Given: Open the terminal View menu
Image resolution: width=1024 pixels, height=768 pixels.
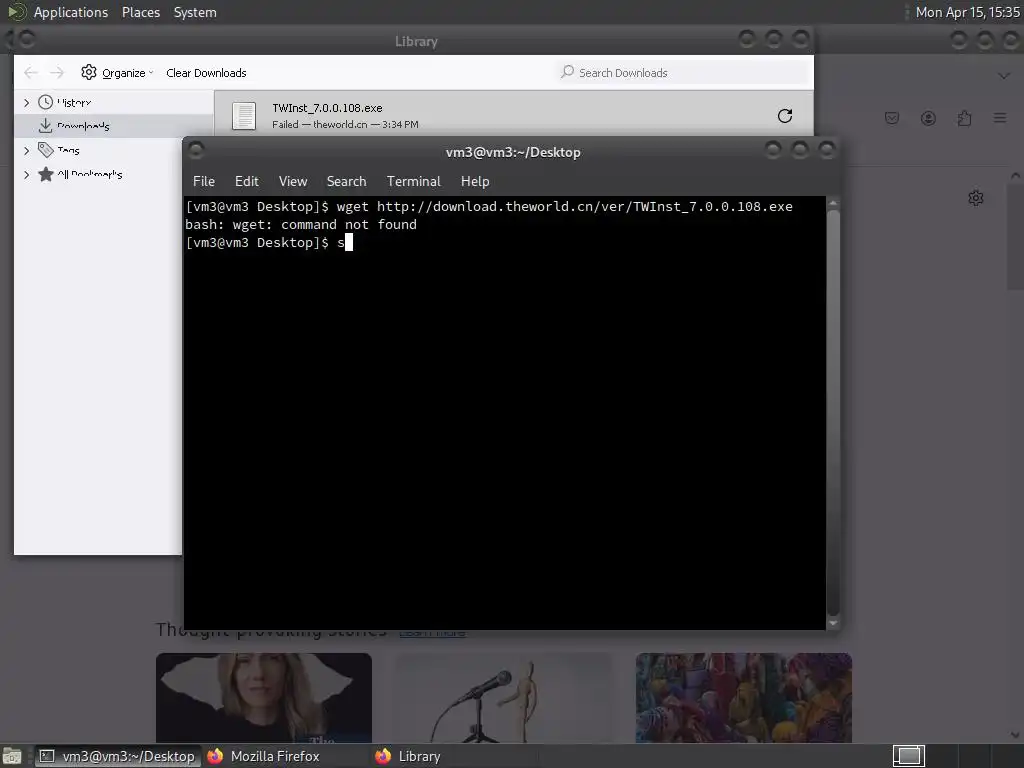Looking at the screenshot, I should (293, 181).
